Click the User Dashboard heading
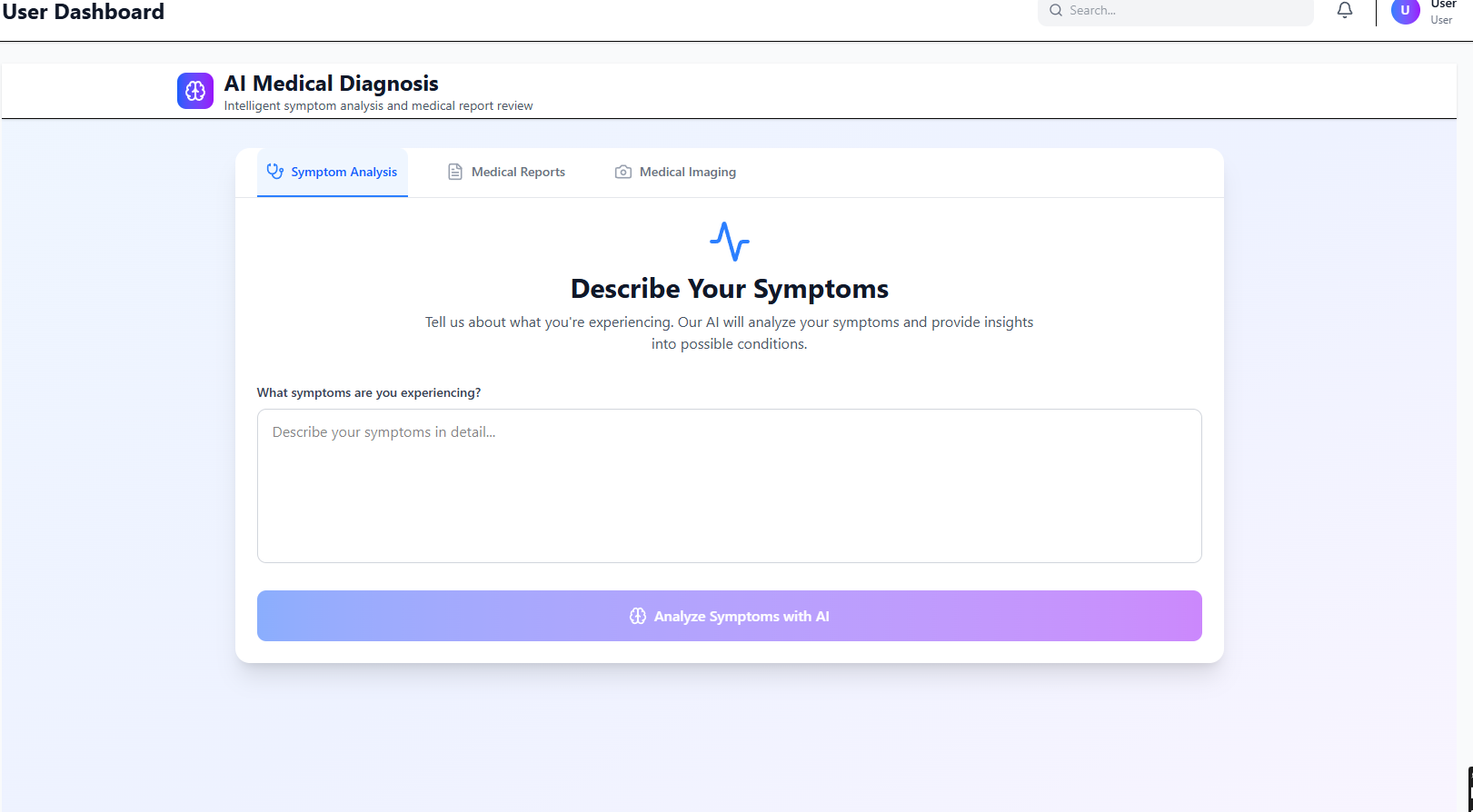The image size is (1473, 812). pos(84,12)
